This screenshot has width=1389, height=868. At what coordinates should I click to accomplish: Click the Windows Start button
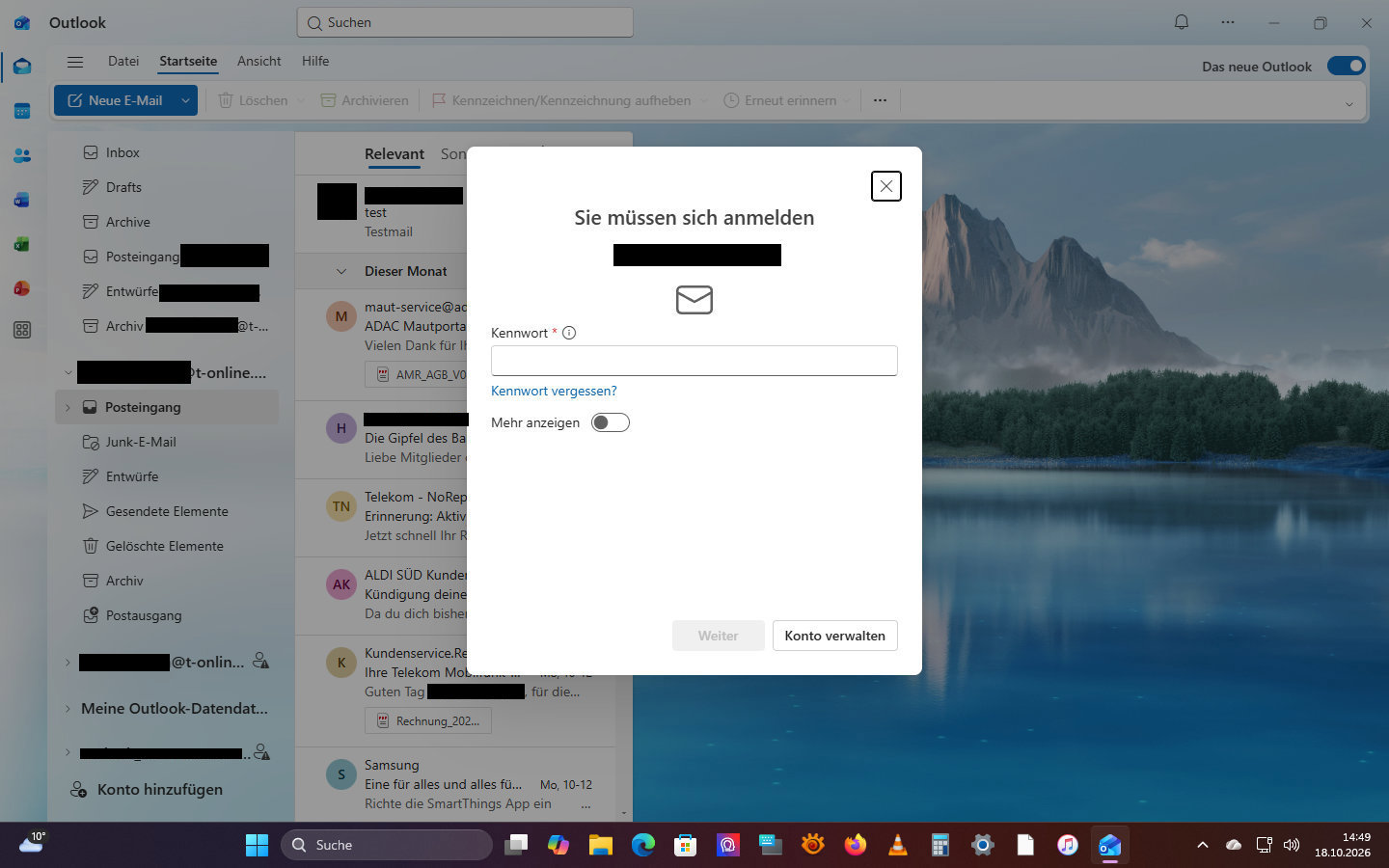[x=257, y=845]
